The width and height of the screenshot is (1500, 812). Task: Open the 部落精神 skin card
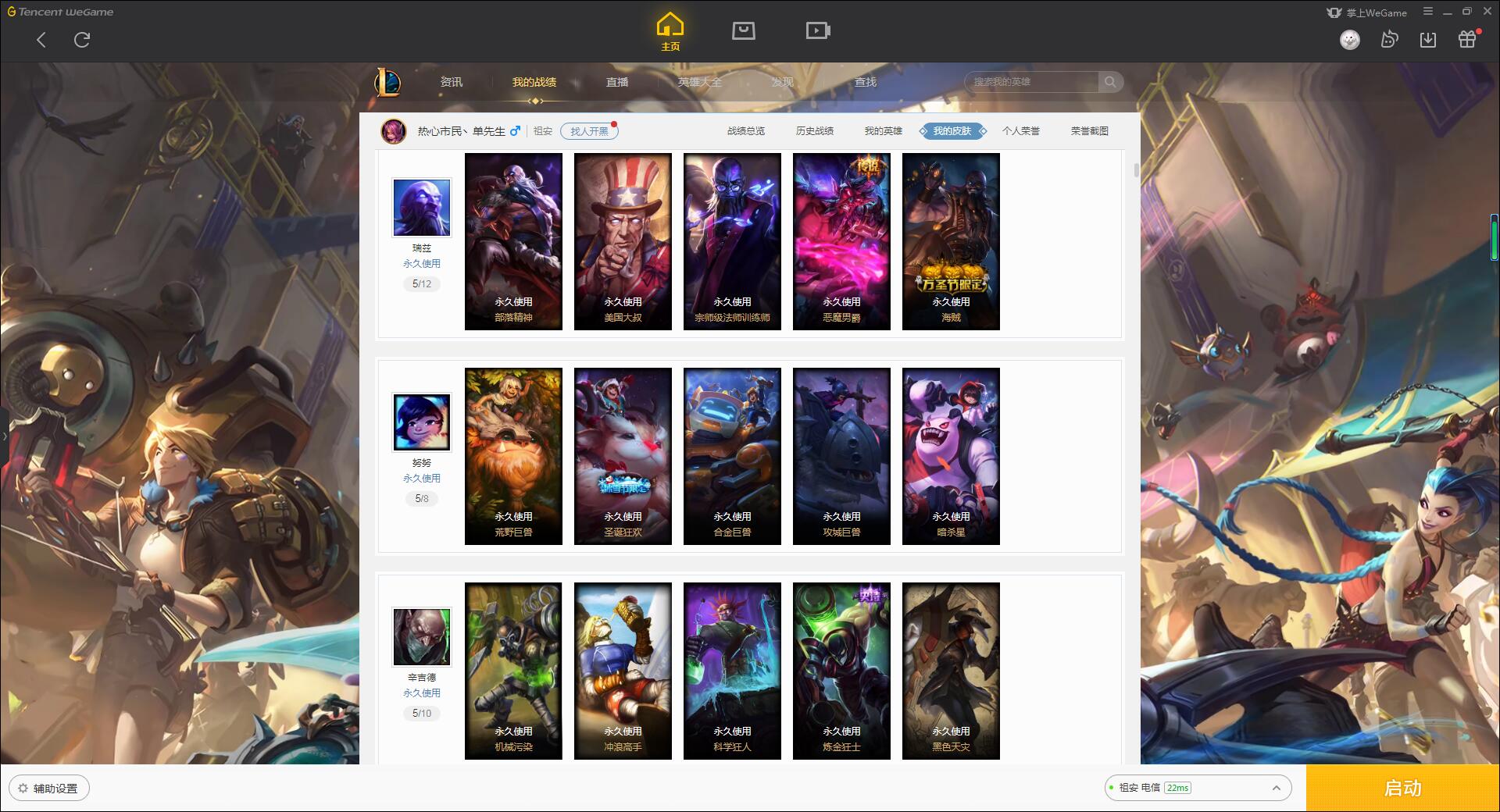pos(513,241)
